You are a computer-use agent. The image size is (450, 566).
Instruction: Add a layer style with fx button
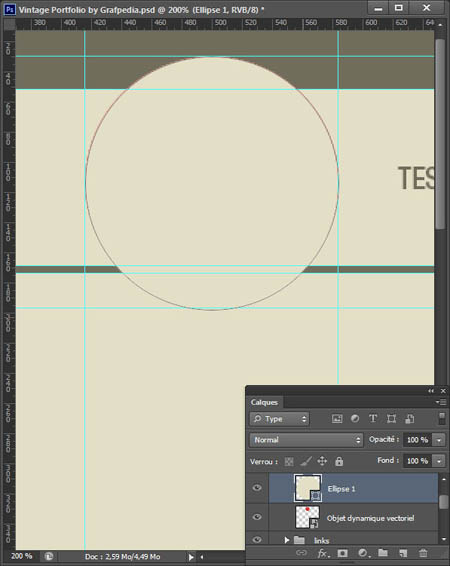click(x=323, y=553)
